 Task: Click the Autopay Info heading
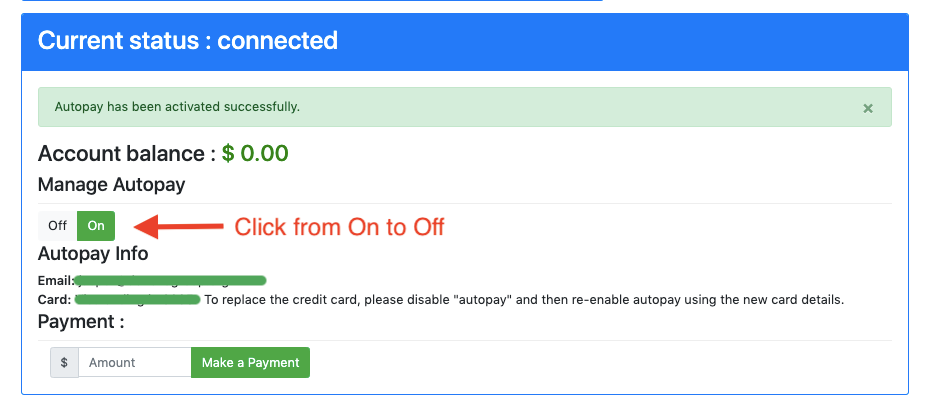93,254
